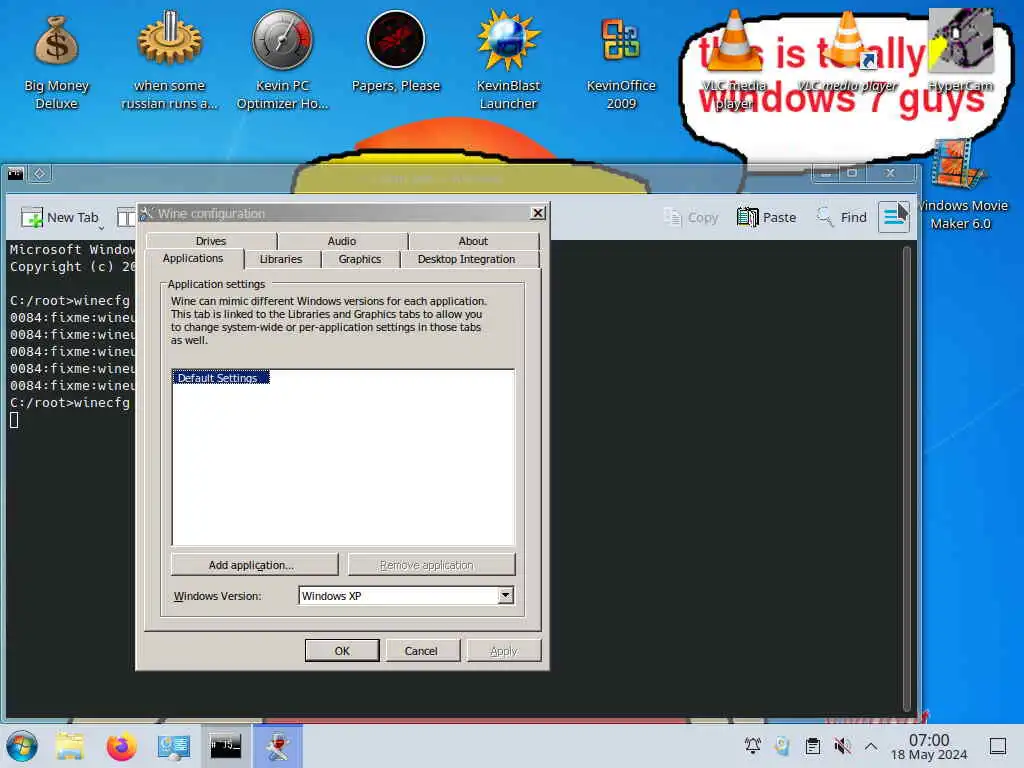Close the Wine configuration dialog
Image resolution: width=1024 pixels, height=768 pixels.
(537, 213)
